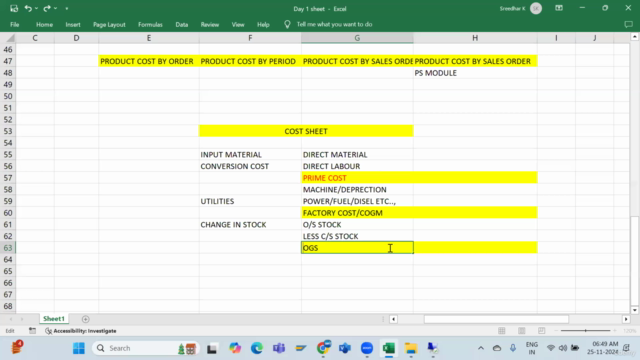Viewport: 640px width, 360px height.
Task: Open the View ribbon tab
Action: pos(238,24)
